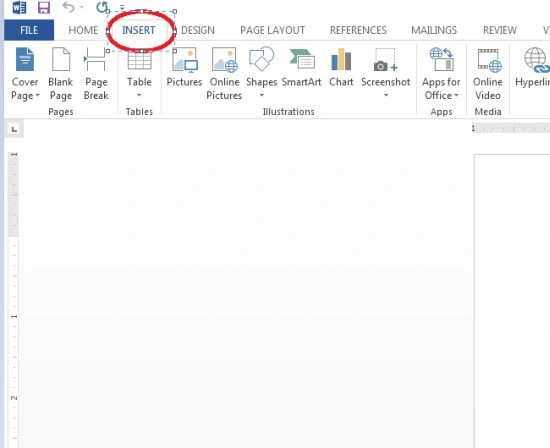
Task: Click the tab stop selector on the ruler corner
Action: coord(14,129)
